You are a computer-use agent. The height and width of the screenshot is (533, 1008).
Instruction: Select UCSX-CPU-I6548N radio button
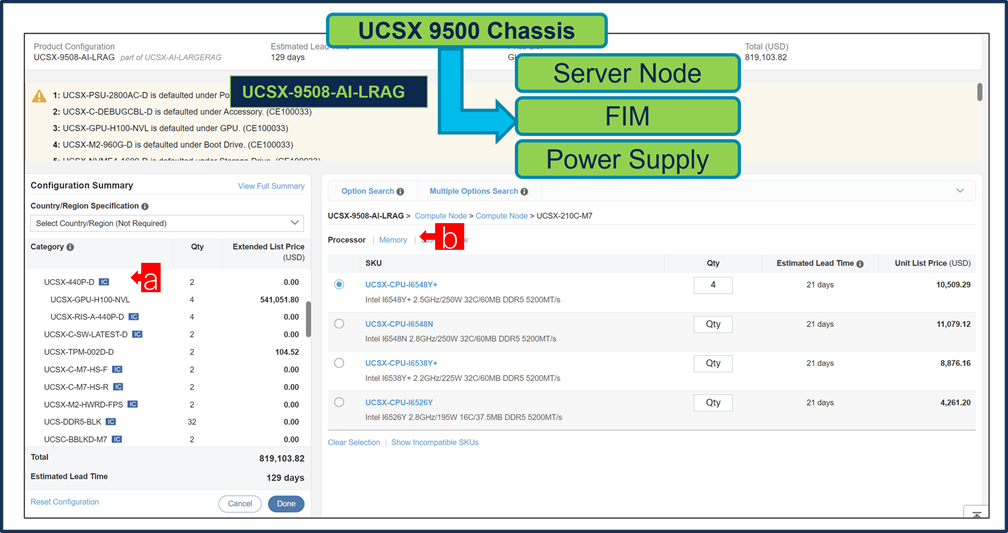point(339,324)
